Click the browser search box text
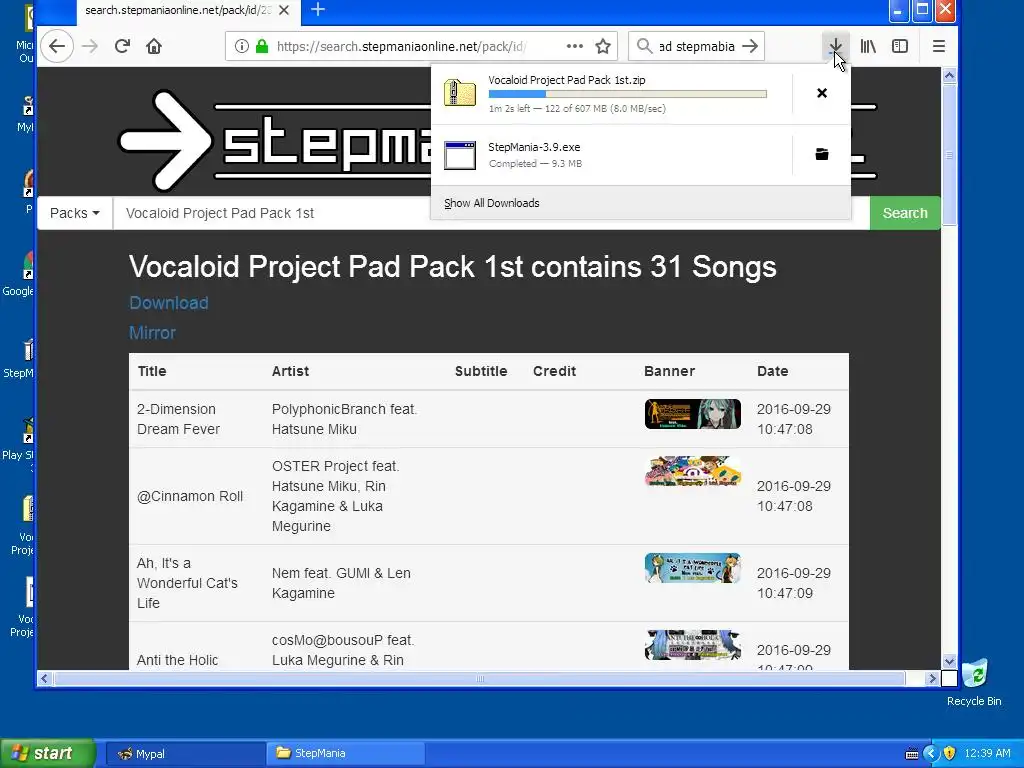The image size is (1024, 768). pyautogui.click(x=696, y=46)
